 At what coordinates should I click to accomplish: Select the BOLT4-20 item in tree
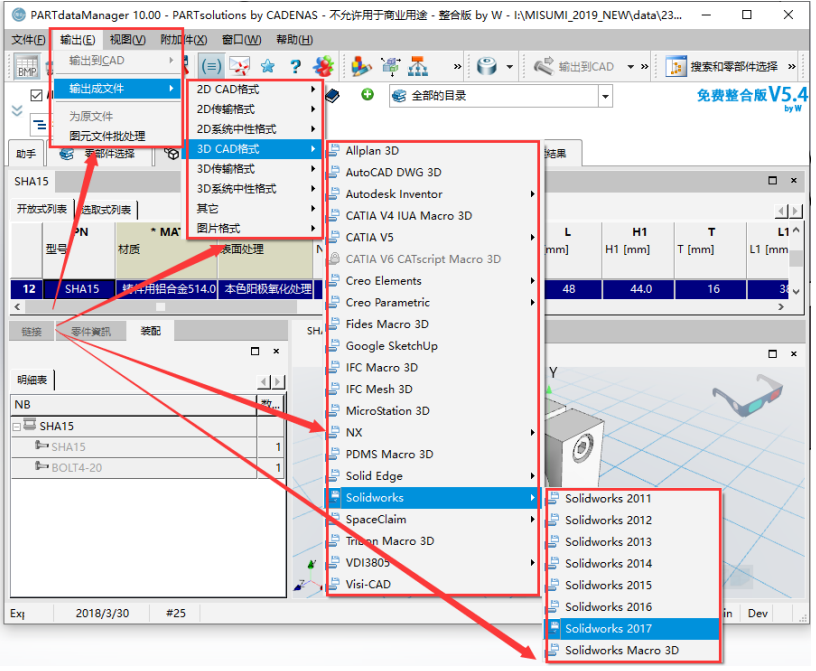tap(76, 467)
